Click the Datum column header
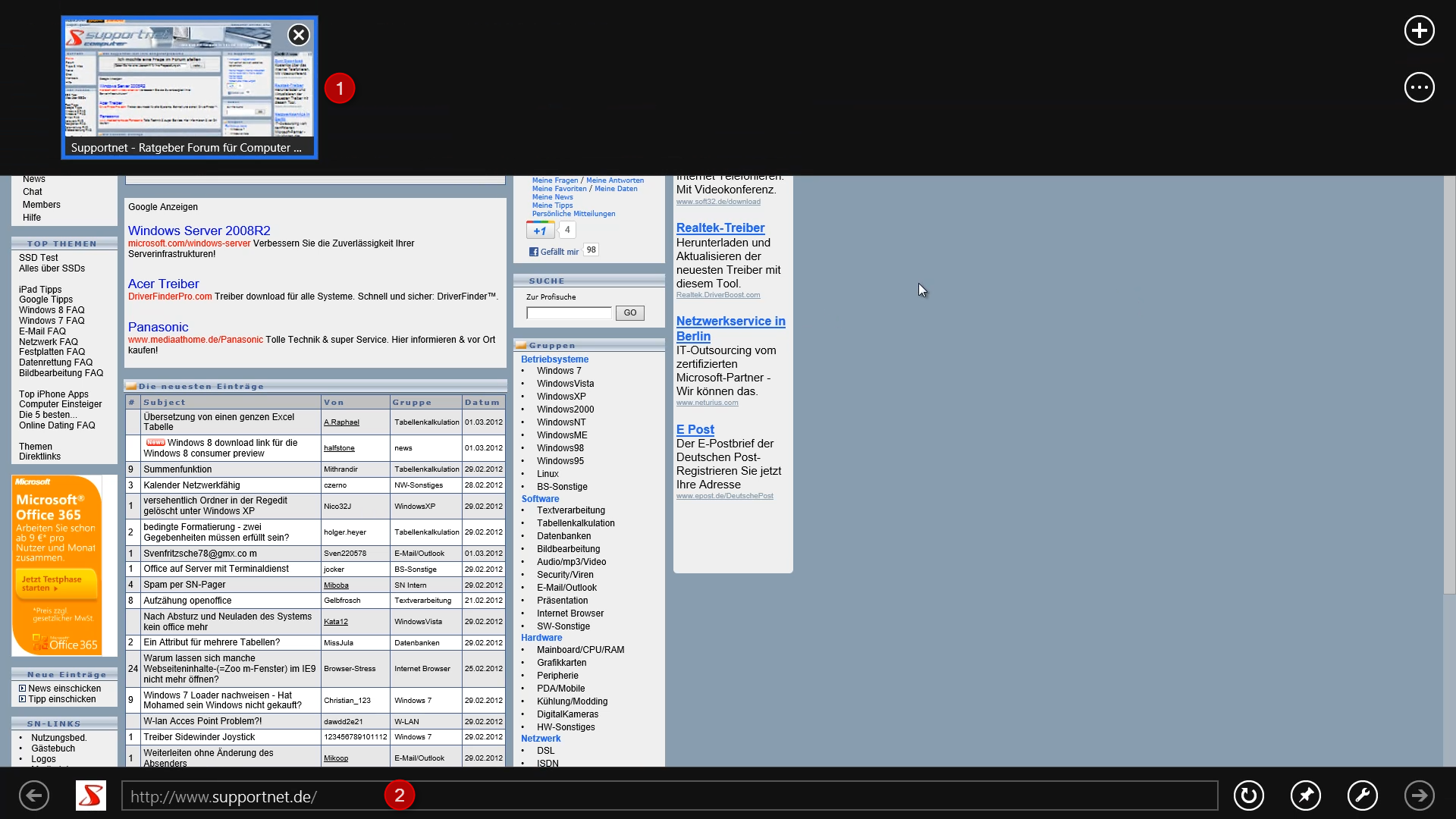 point(482,403)
